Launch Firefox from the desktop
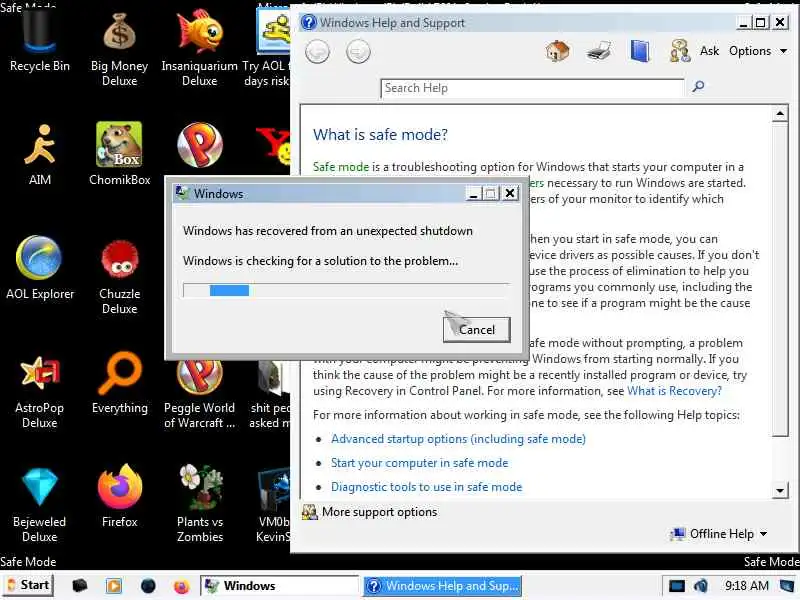This screenshot has width=800, height=600. click(x=119, y=496)
